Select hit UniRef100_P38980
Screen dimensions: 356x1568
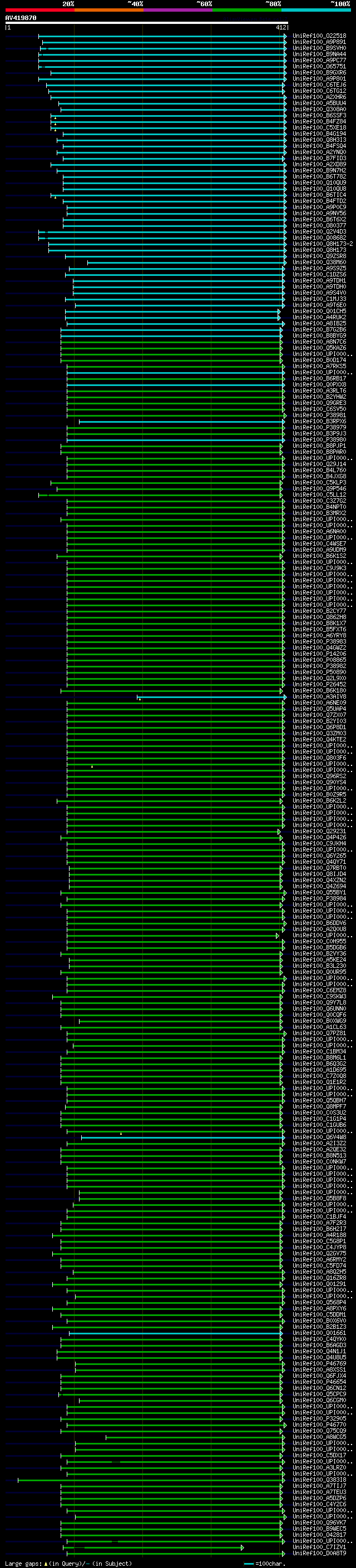(x=319, y=439)
